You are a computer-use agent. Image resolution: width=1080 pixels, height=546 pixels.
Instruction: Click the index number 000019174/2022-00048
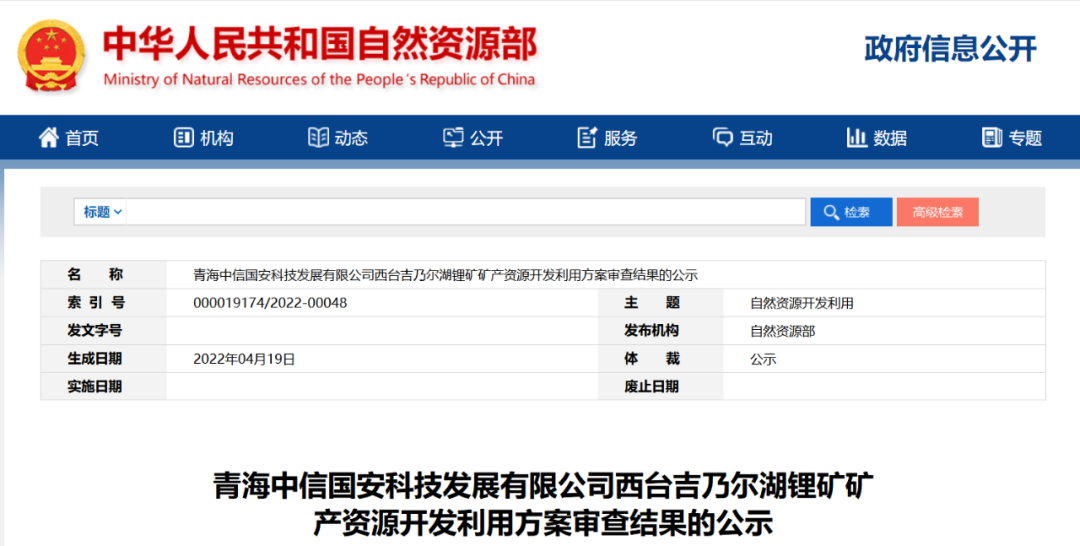270,303
